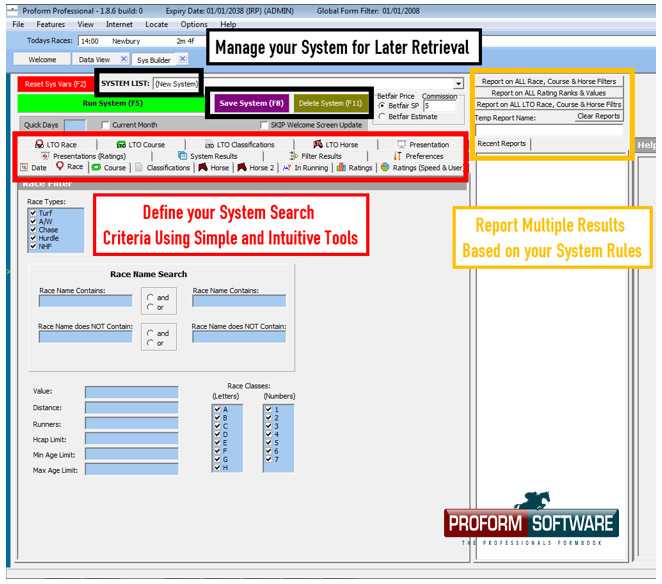Viewport: 662px width, 584px height.
Task: Uncheck race class number 7
Action: click(269, 459)
